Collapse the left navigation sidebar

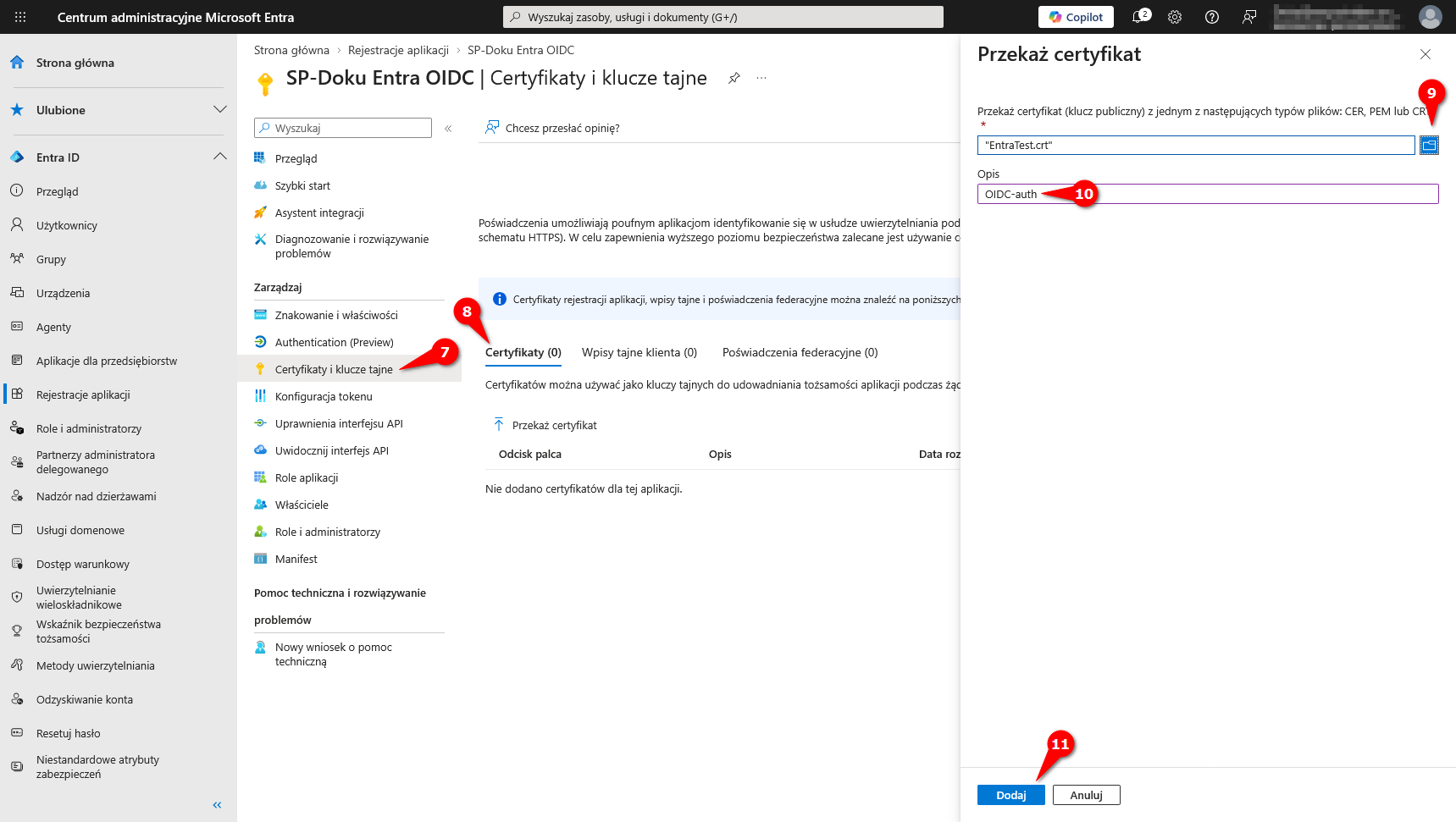[217, 805]
